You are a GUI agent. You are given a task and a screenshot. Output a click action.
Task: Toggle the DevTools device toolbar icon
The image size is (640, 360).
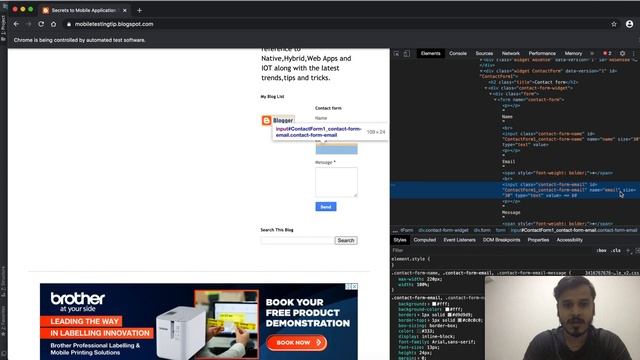click(407, 53)
